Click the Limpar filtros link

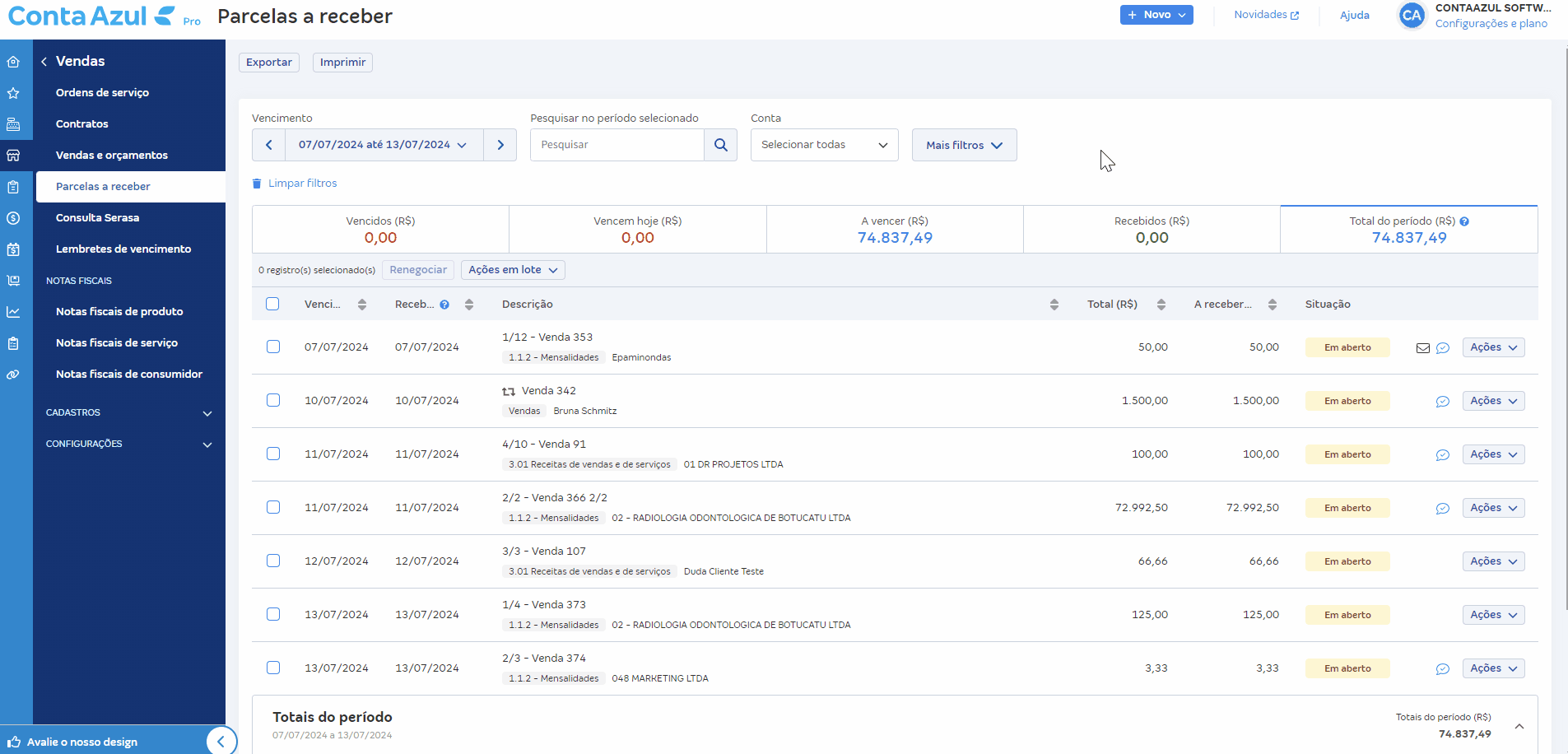[x=295, y=184]
